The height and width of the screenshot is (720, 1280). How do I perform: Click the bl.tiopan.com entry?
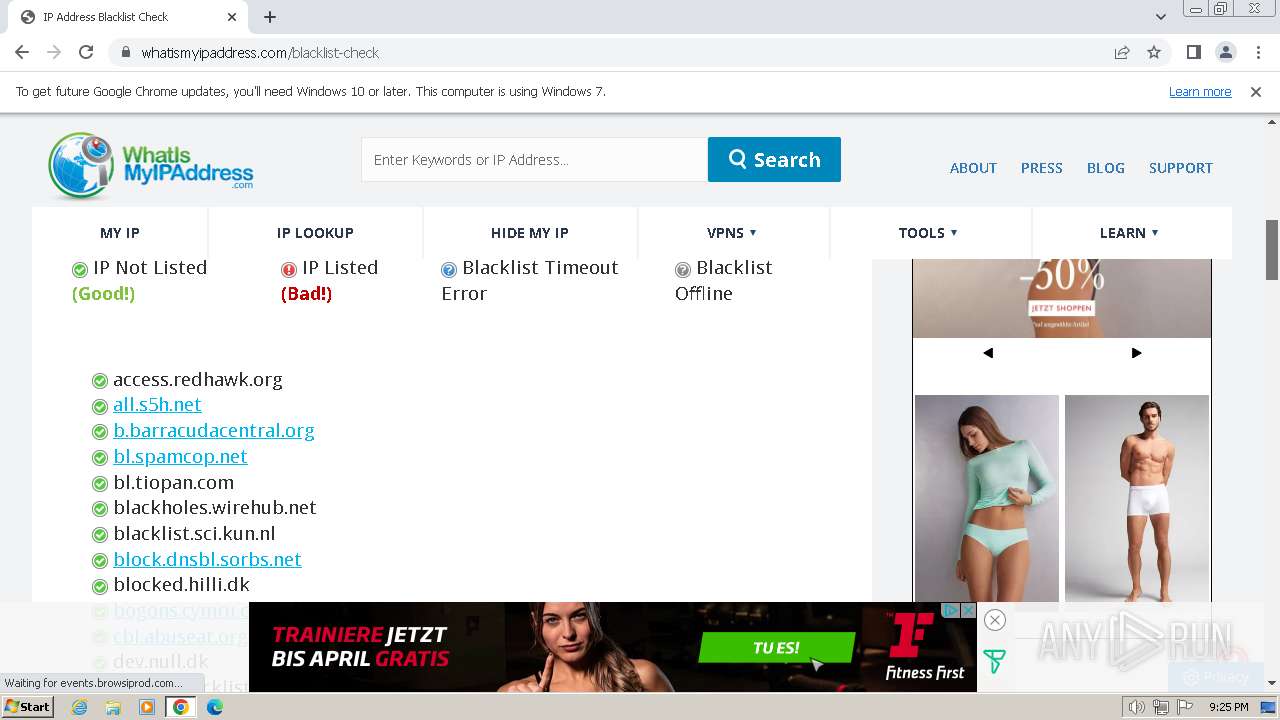click(173, 483)
